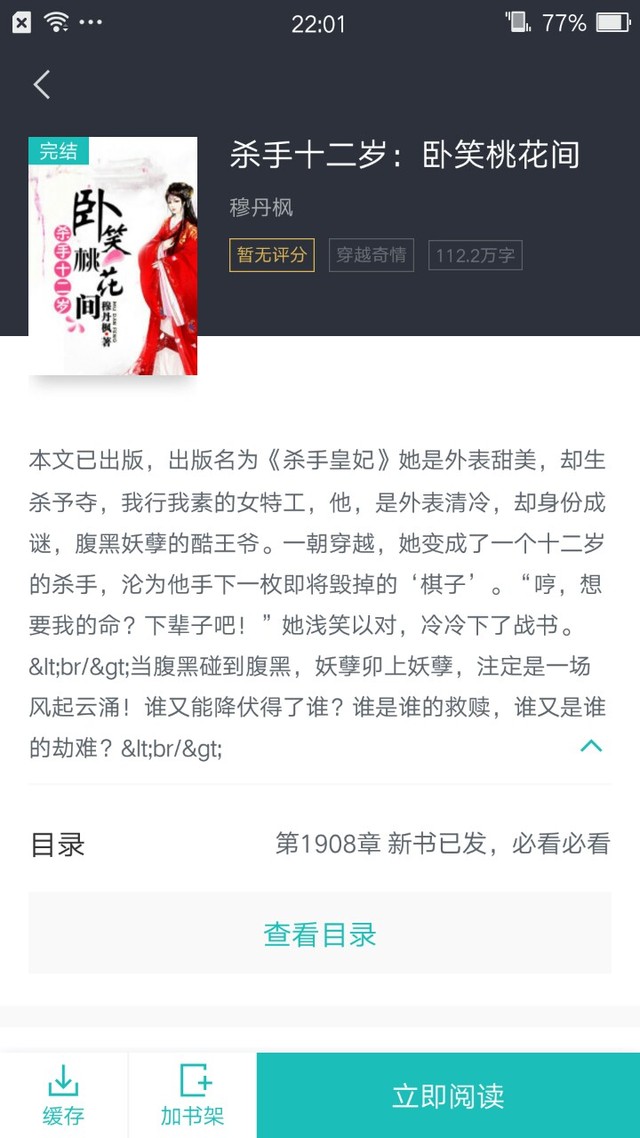The image size is (640, 1138).
Task: Select the 穿越奇情 genre tag
Action: 372,255
